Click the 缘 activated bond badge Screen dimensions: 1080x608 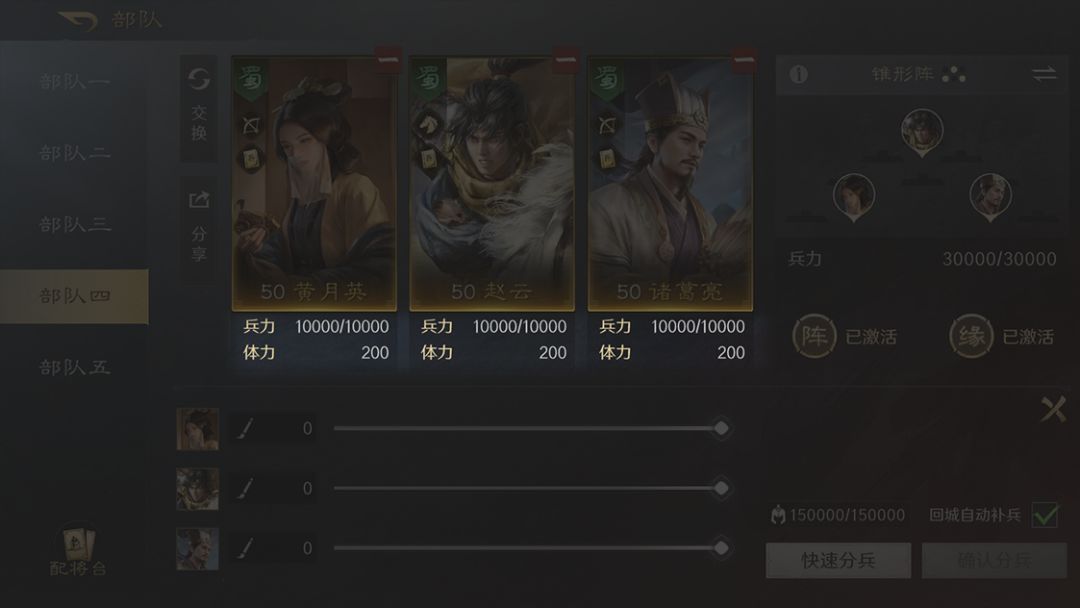tap(971, 336)
